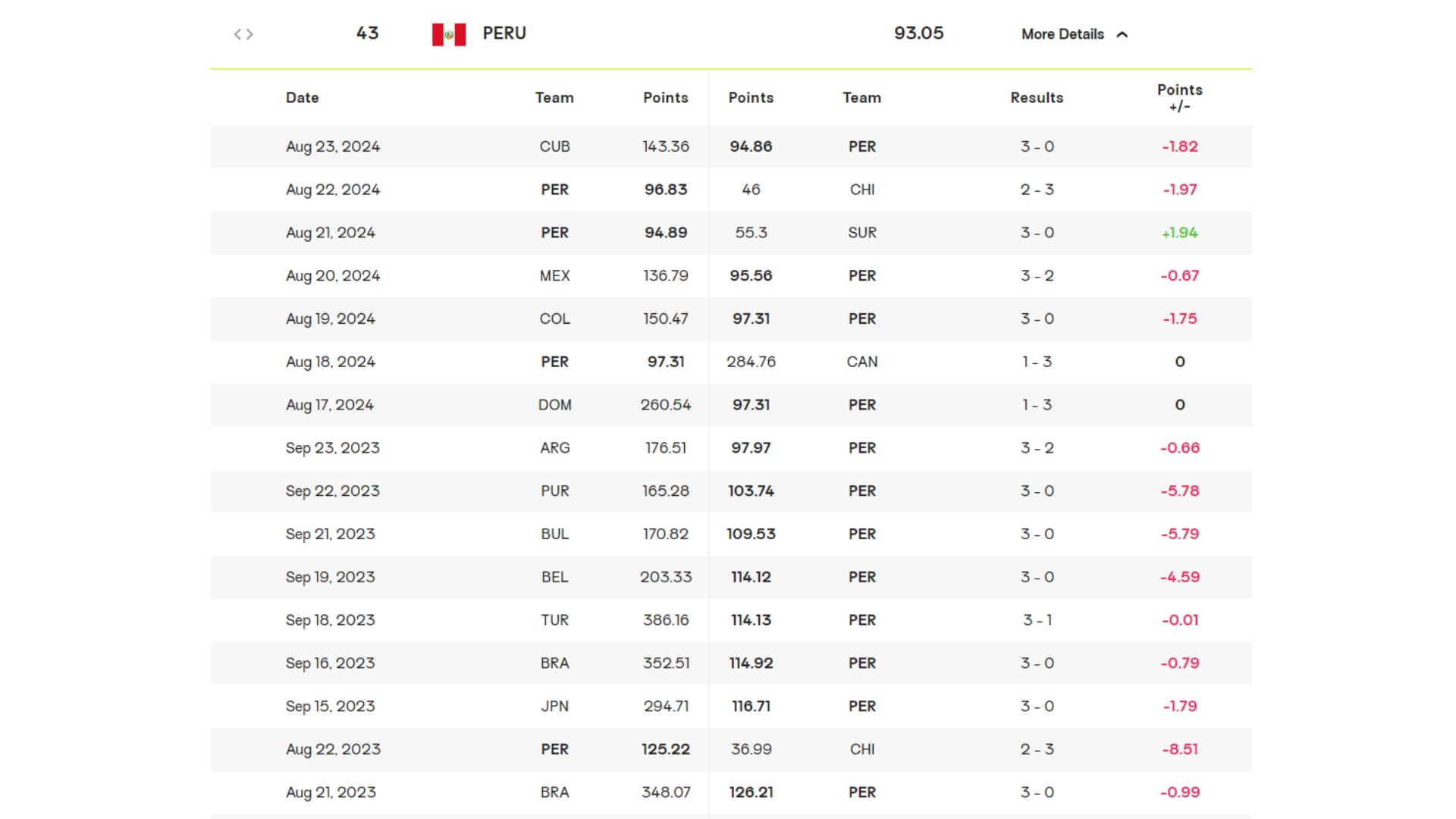Click the PUR team cell
The image size is (1456, 819).
[x=554, y=491]
